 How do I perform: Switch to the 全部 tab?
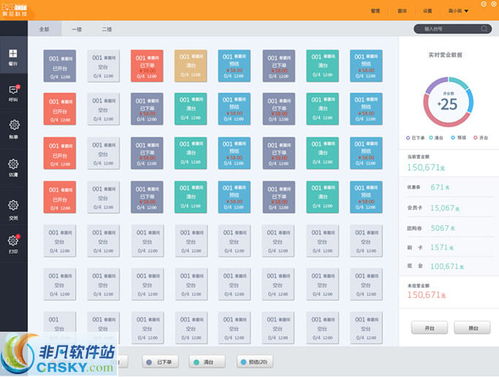(44, 29)
